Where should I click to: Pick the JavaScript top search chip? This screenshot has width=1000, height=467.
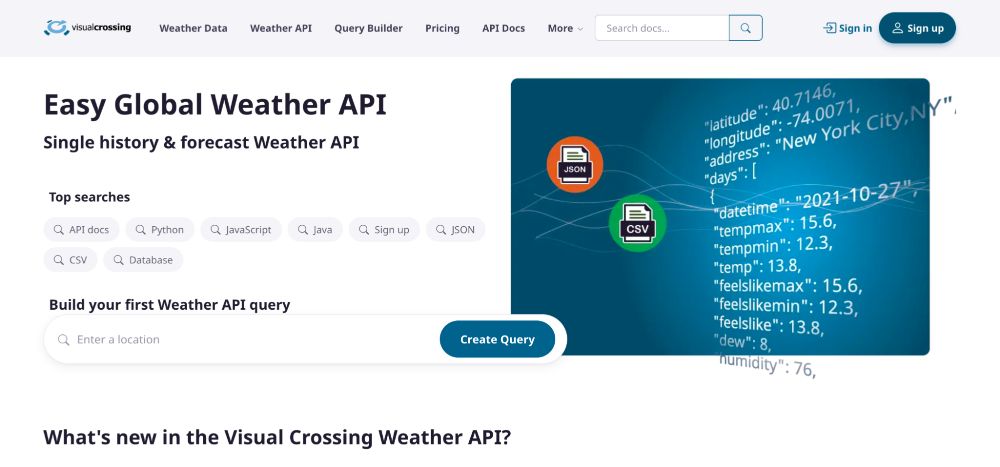coord(241,230)
